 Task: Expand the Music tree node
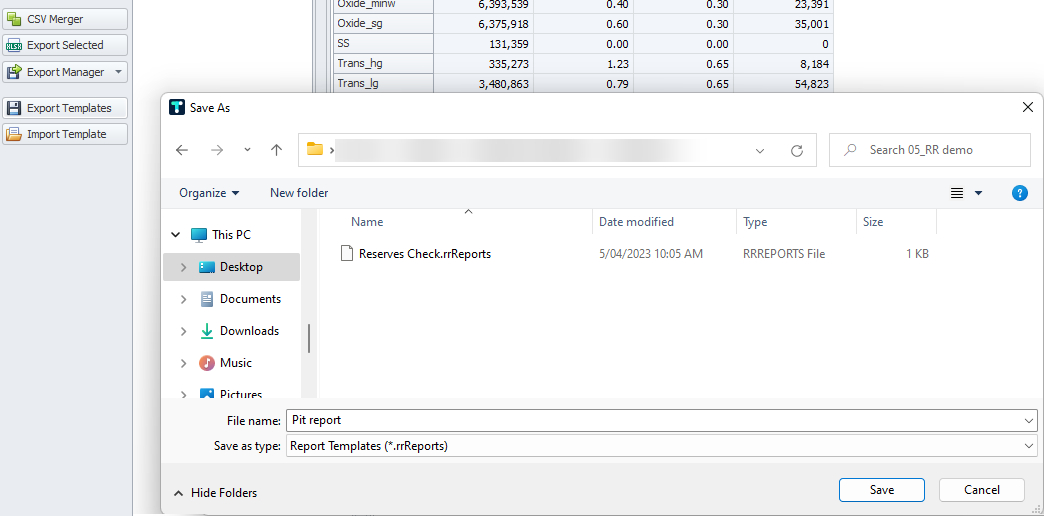[184, 363]
